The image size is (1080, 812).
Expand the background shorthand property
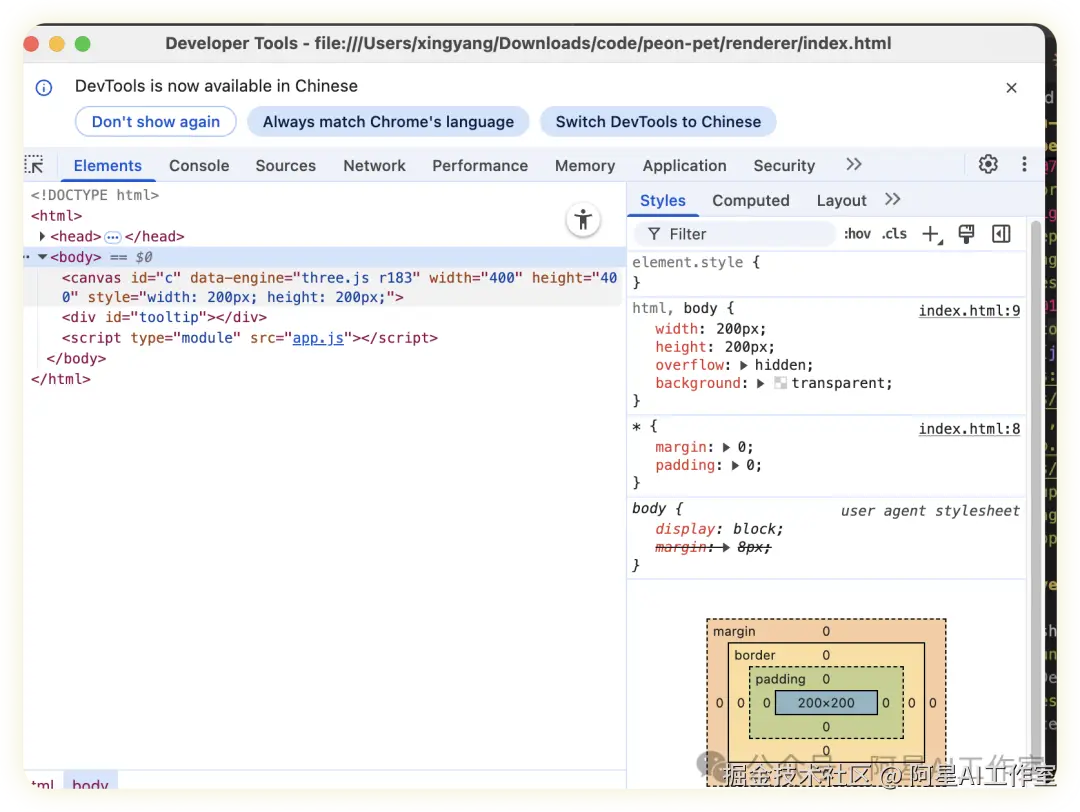[x=760, y=383]
